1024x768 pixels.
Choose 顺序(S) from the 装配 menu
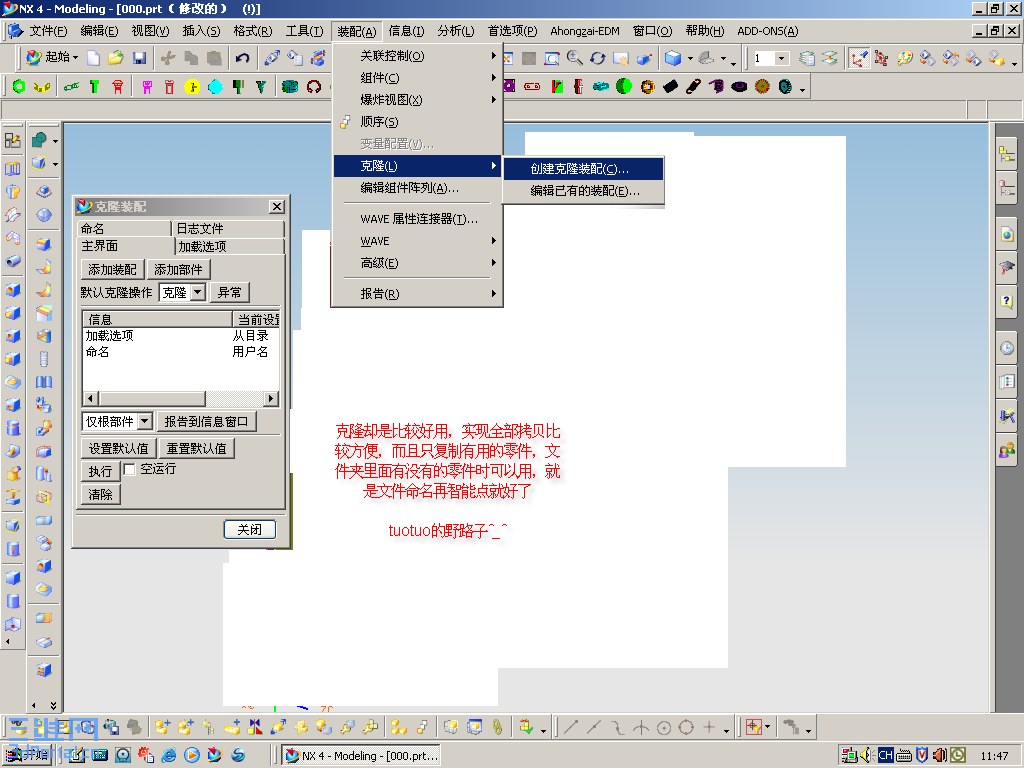coord(417,122)
